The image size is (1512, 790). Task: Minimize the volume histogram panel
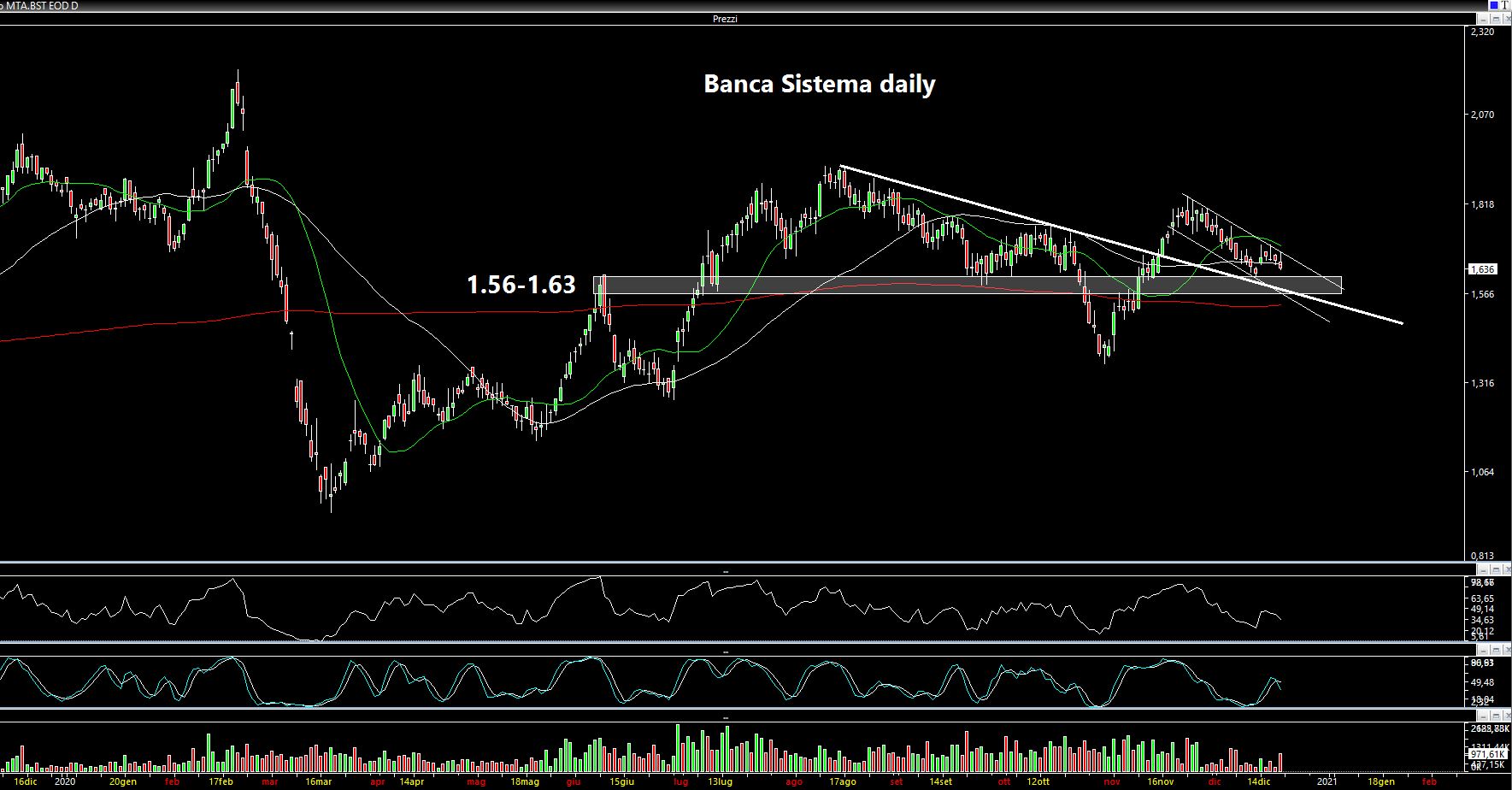tap(1483, 716)
